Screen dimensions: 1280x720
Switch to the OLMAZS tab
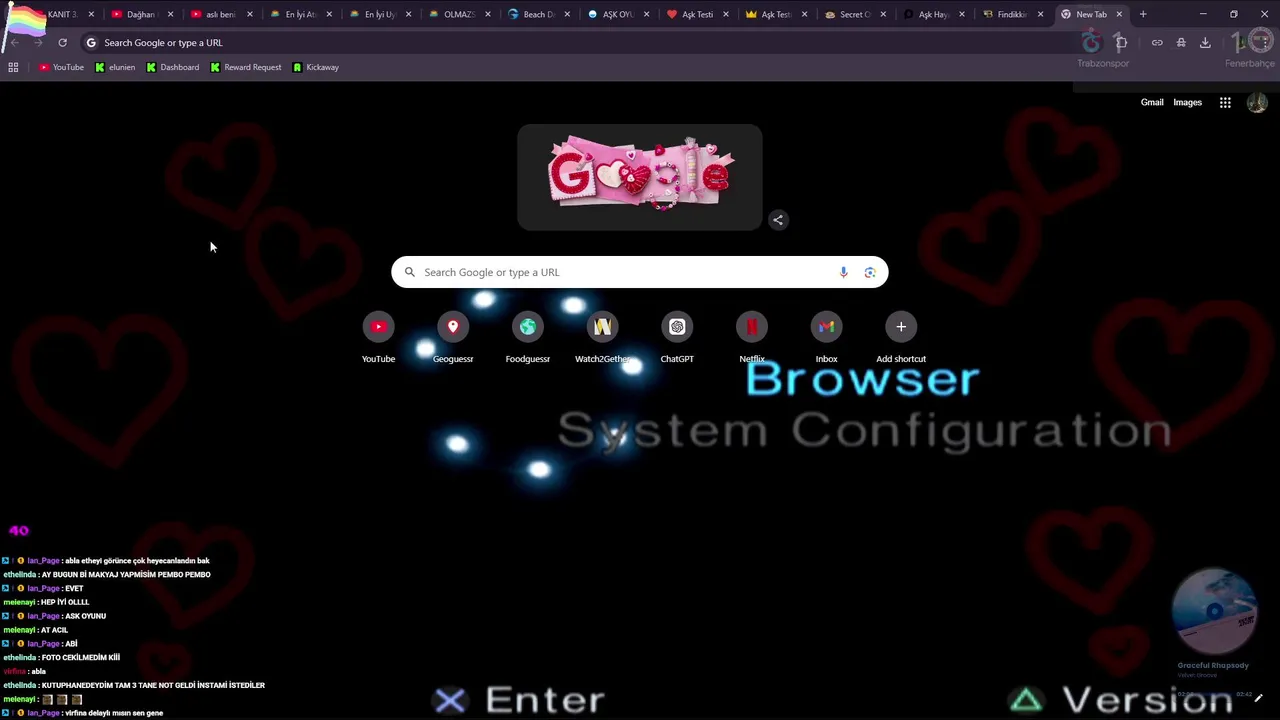pyautogui.click(x=459, y=14)
